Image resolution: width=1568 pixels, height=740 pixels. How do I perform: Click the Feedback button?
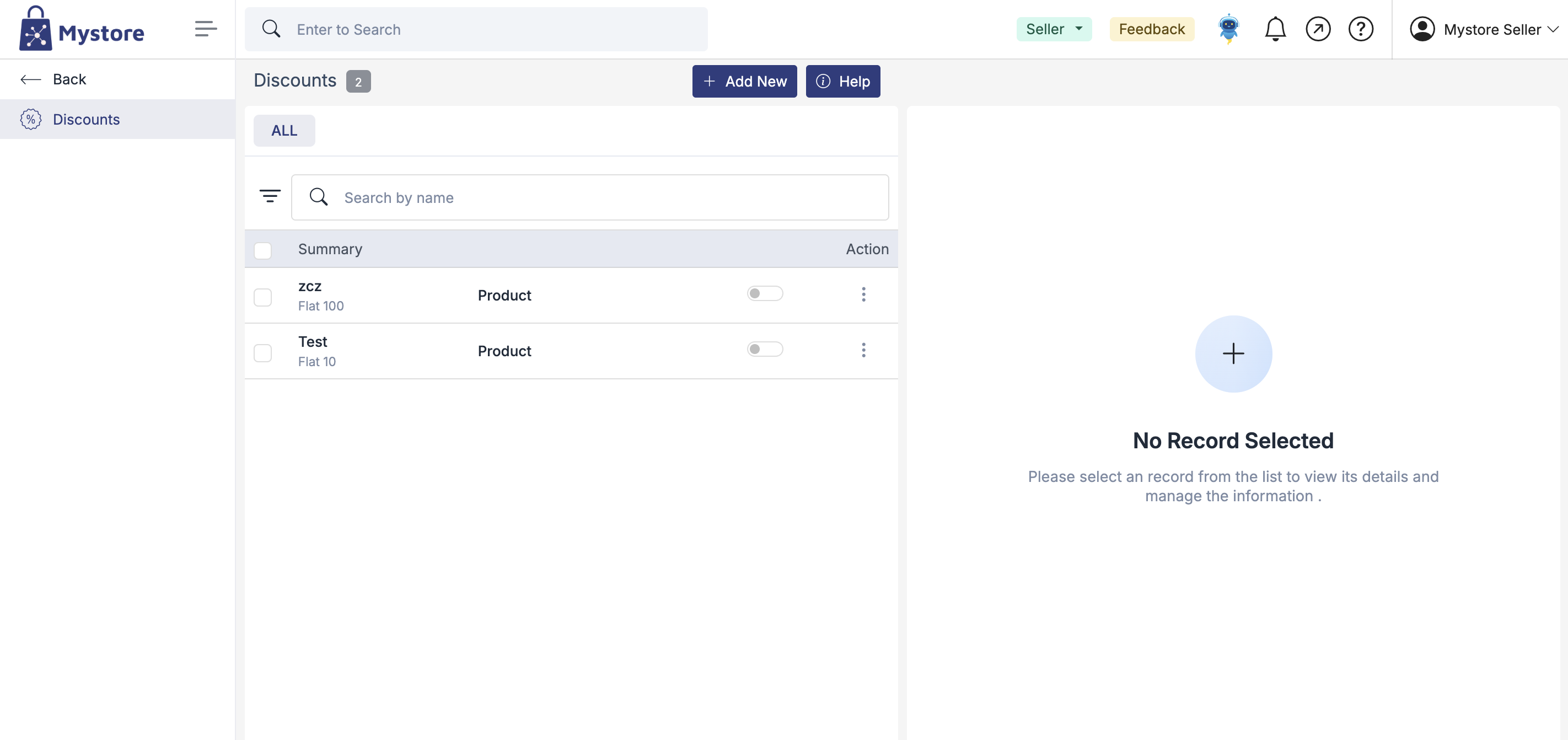click(x=1151, y=29)
